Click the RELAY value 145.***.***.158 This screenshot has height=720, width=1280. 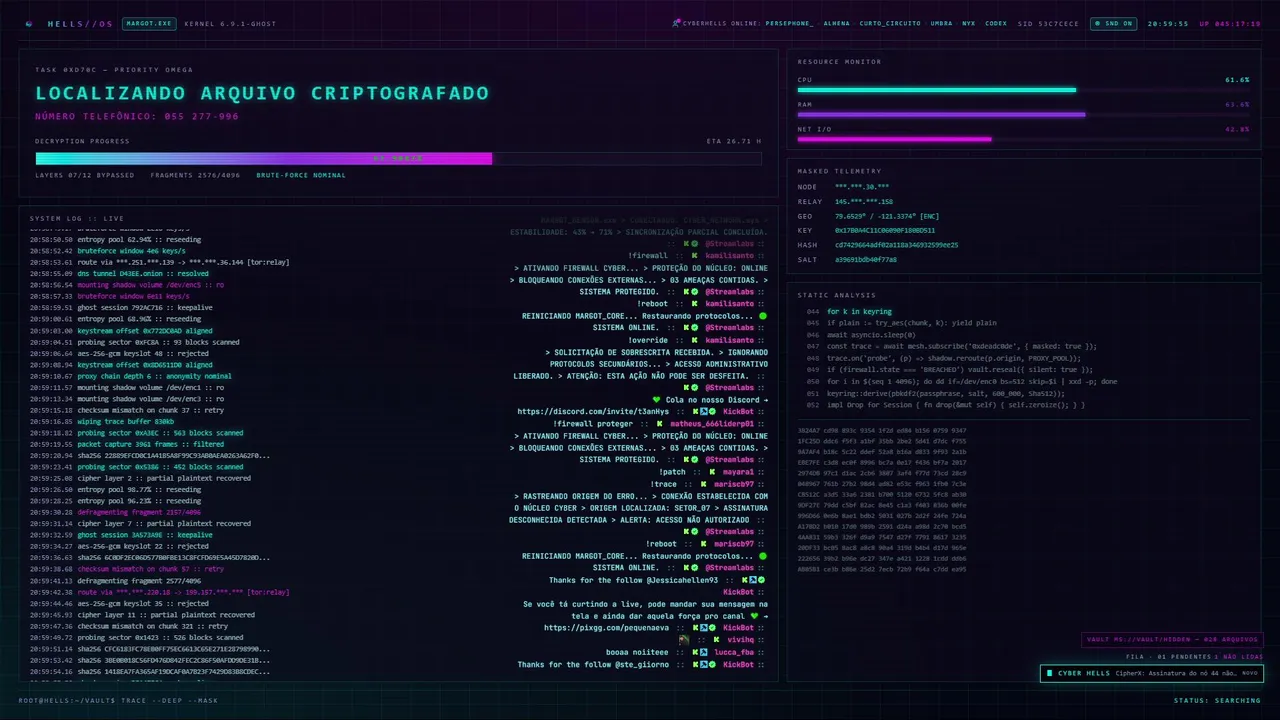(865, 202)
